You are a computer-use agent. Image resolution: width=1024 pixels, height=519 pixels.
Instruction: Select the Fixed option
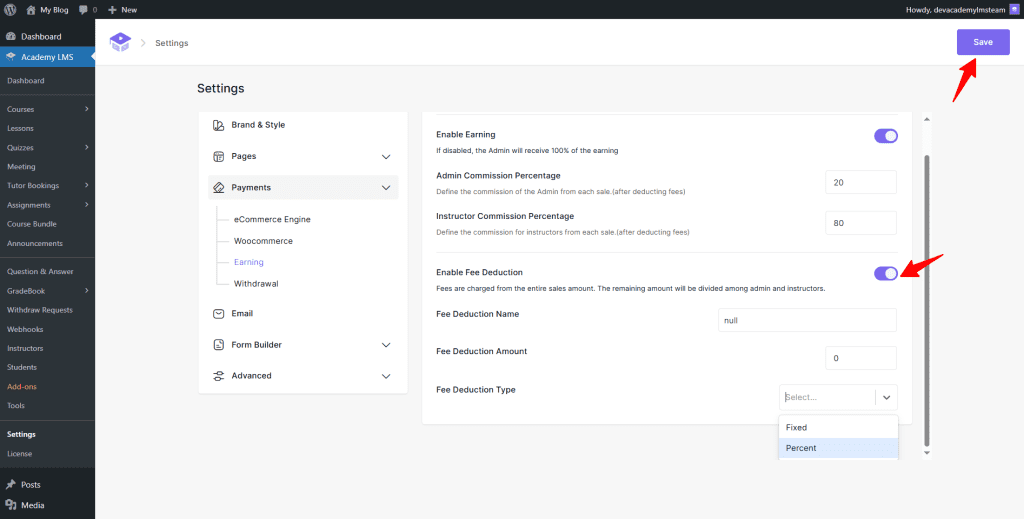839,428
